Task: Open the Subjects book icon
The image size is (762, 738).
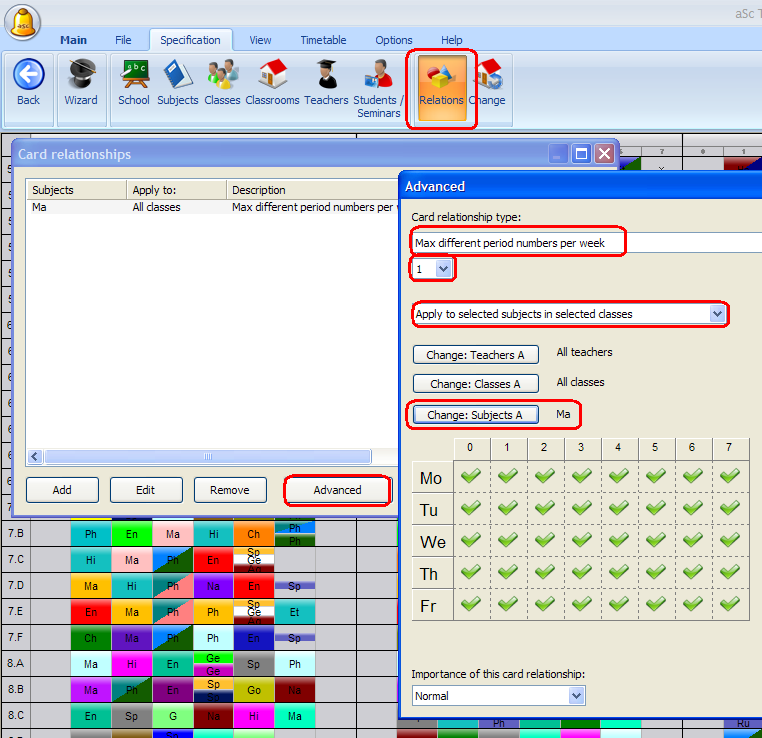Action: click(178, 75)
